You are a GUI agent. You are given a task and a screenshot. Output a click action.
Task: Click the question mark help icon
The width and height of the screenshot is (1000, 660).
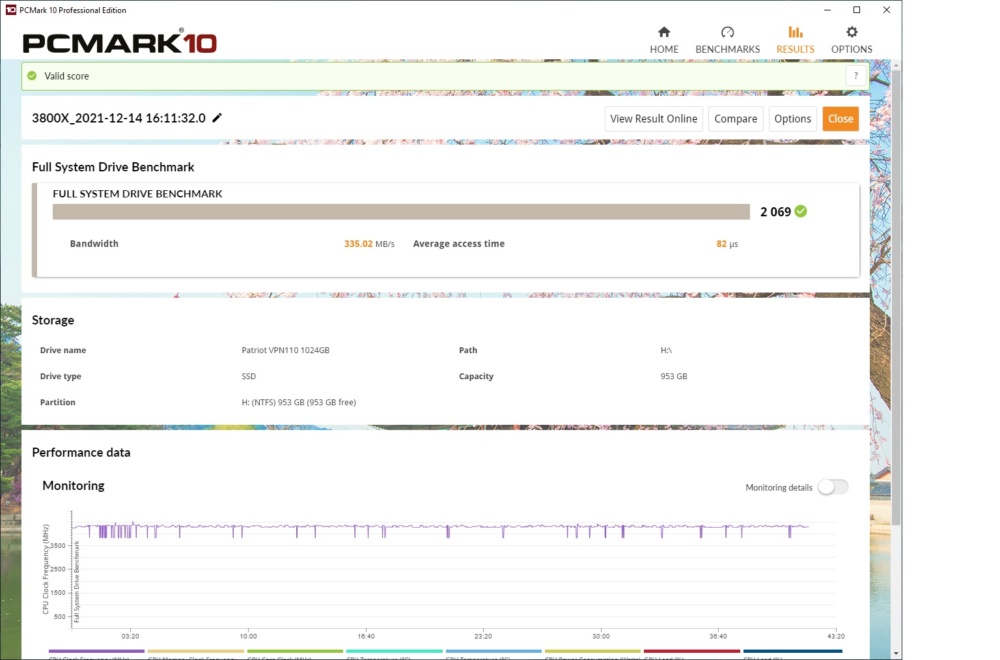click(856, 76)
